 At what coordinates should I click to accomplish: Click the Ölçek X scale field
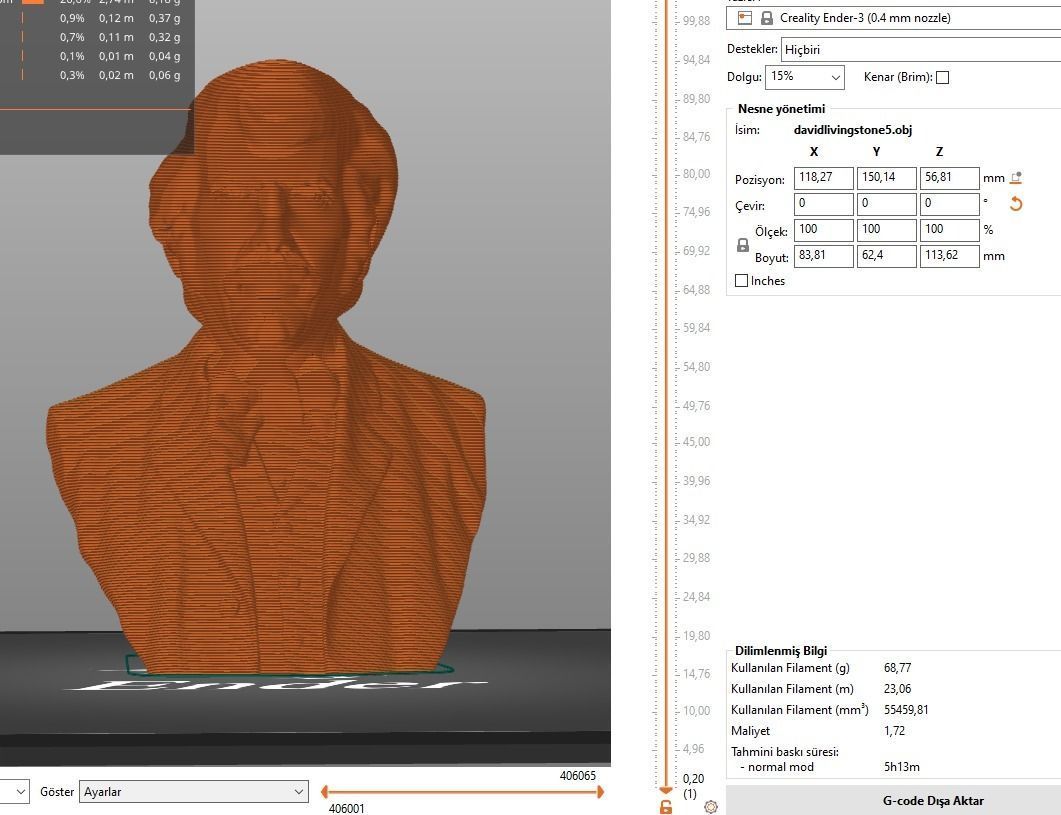pos(823,230)
